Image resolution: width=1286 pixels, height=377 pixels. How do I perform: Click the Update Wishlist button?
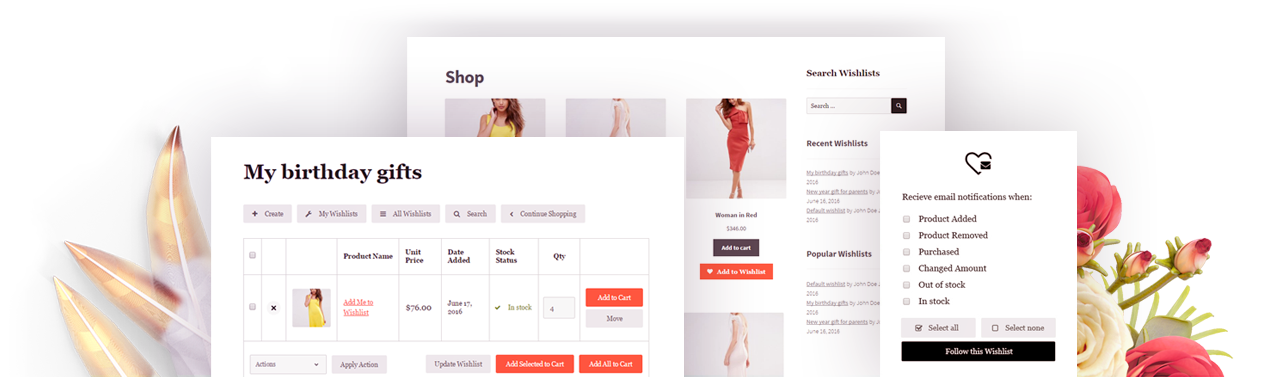point(458,364)
